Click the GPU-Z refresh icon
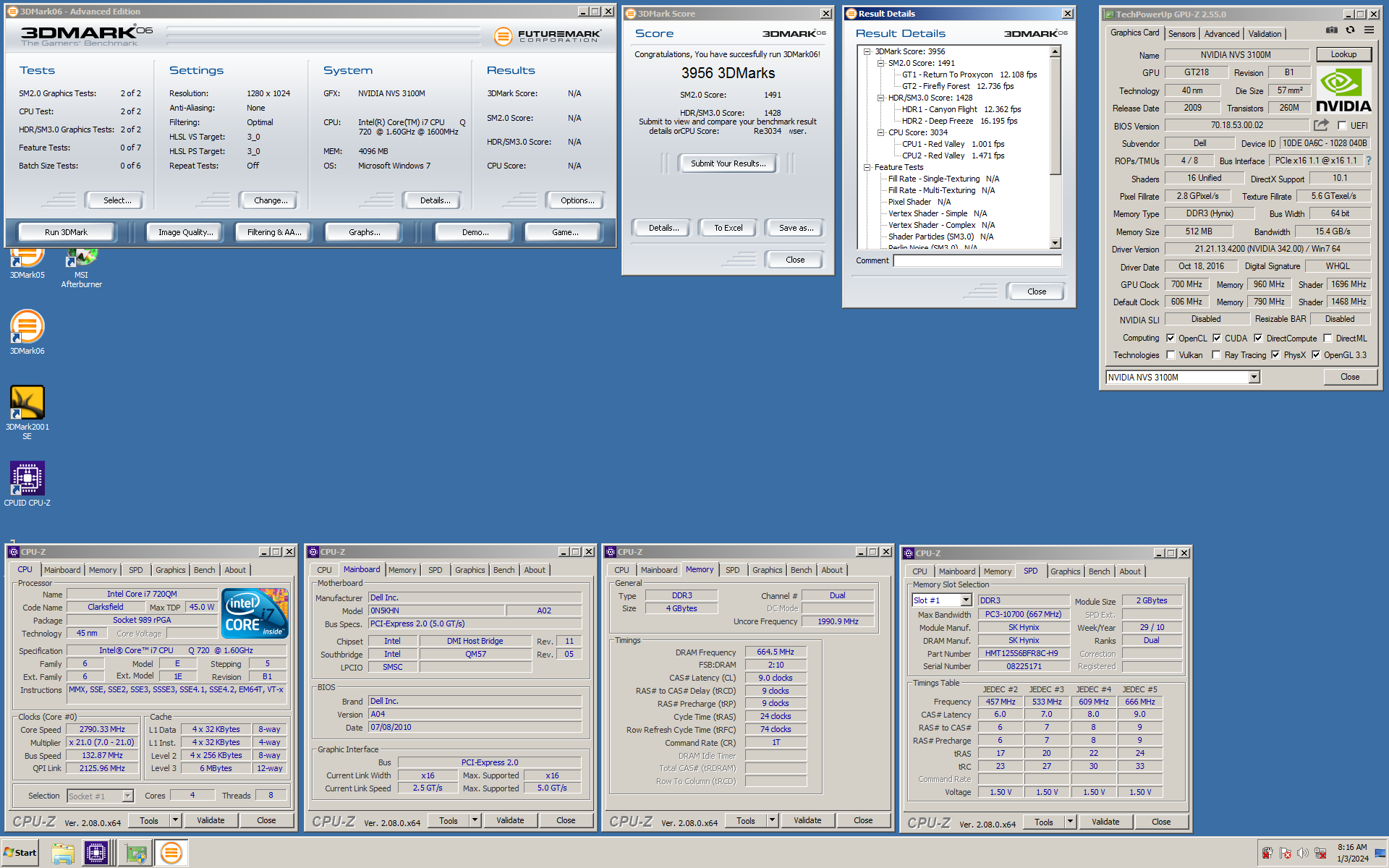This screenshot has height=868, width=1389. click(x=1350, y=30)
